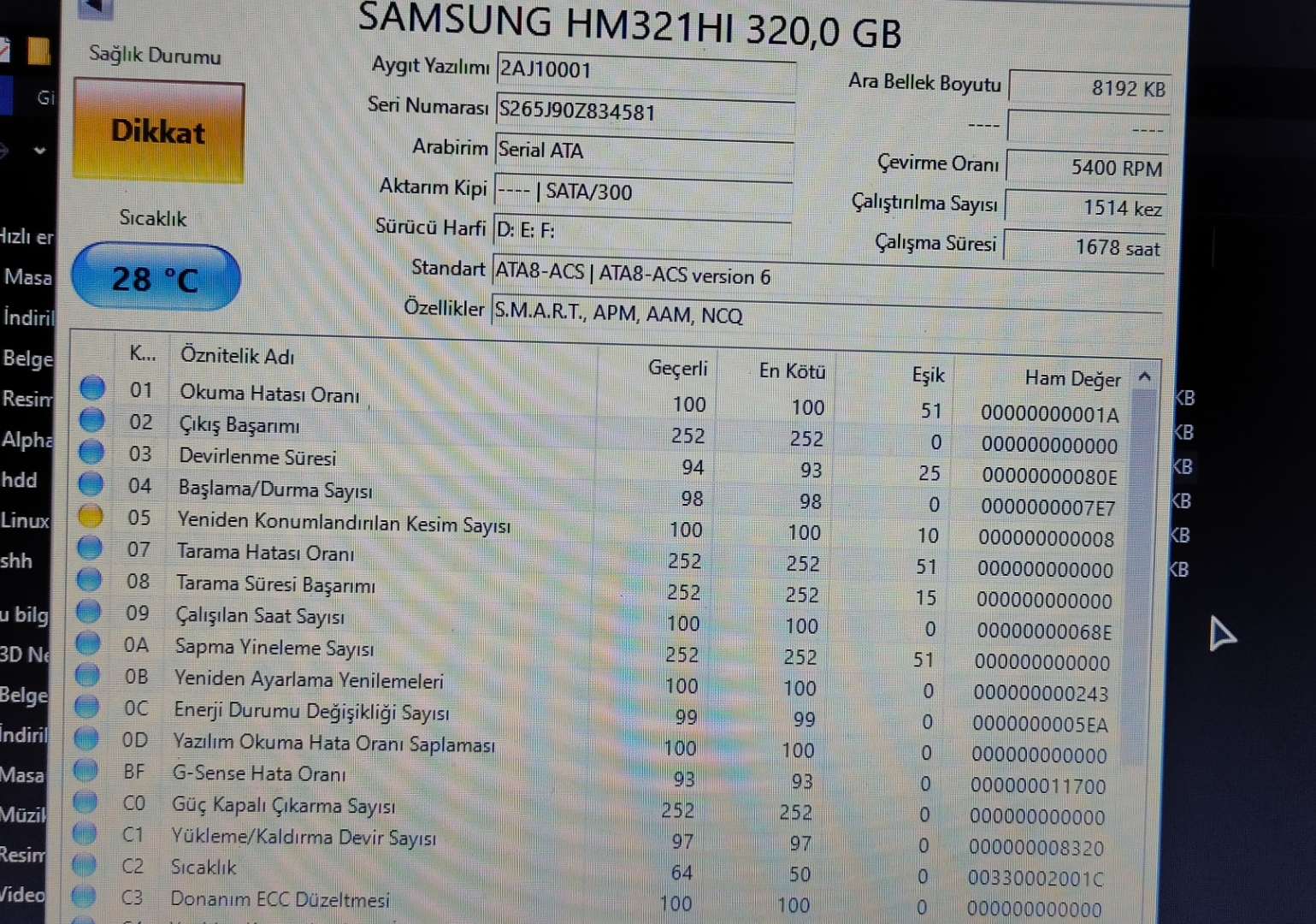
Task: Click the scroll up arrow of attribute list
Action: [x=1145, y=377]
